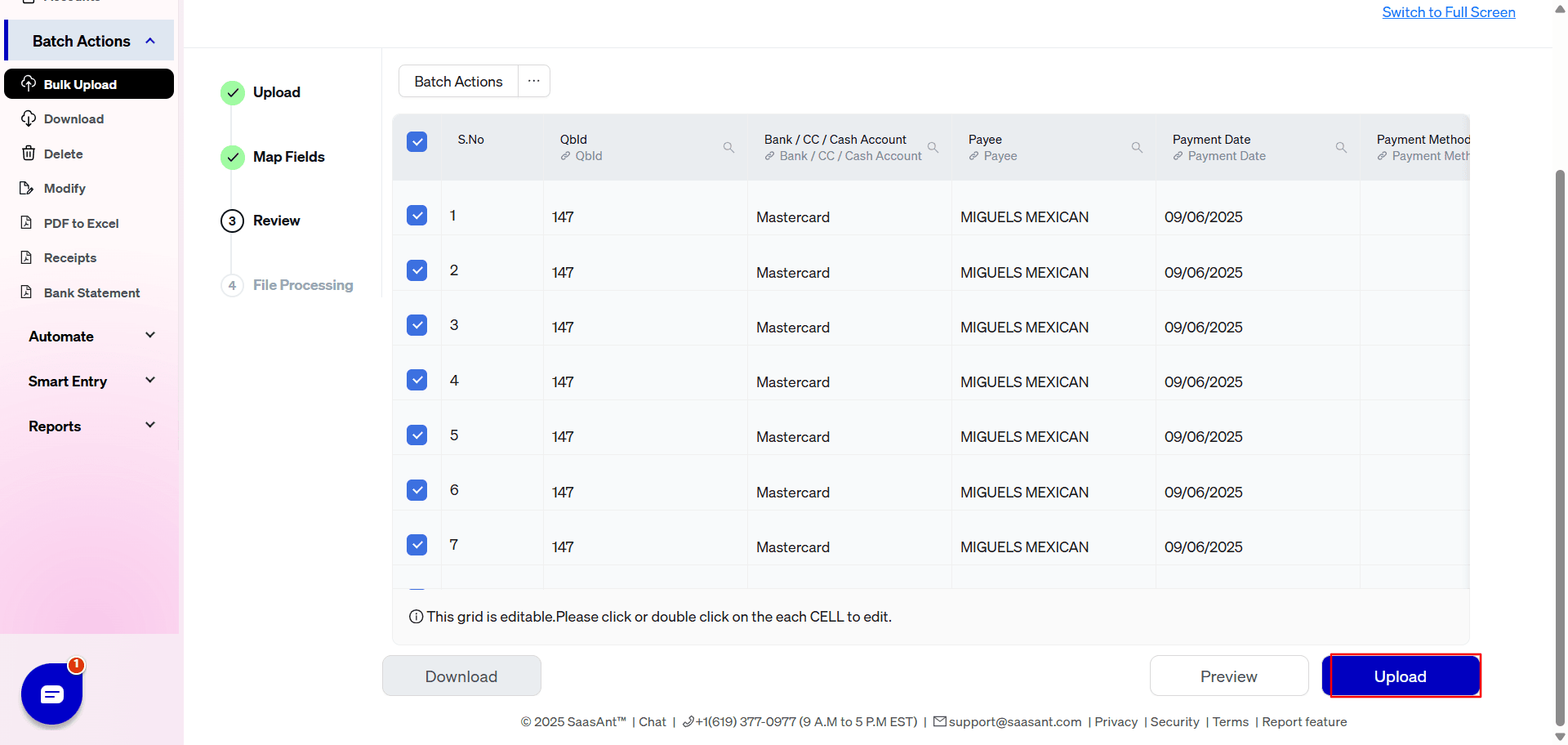
Task: Click the Bulk Upload cloud icon
Action: [x=29, y=83]
